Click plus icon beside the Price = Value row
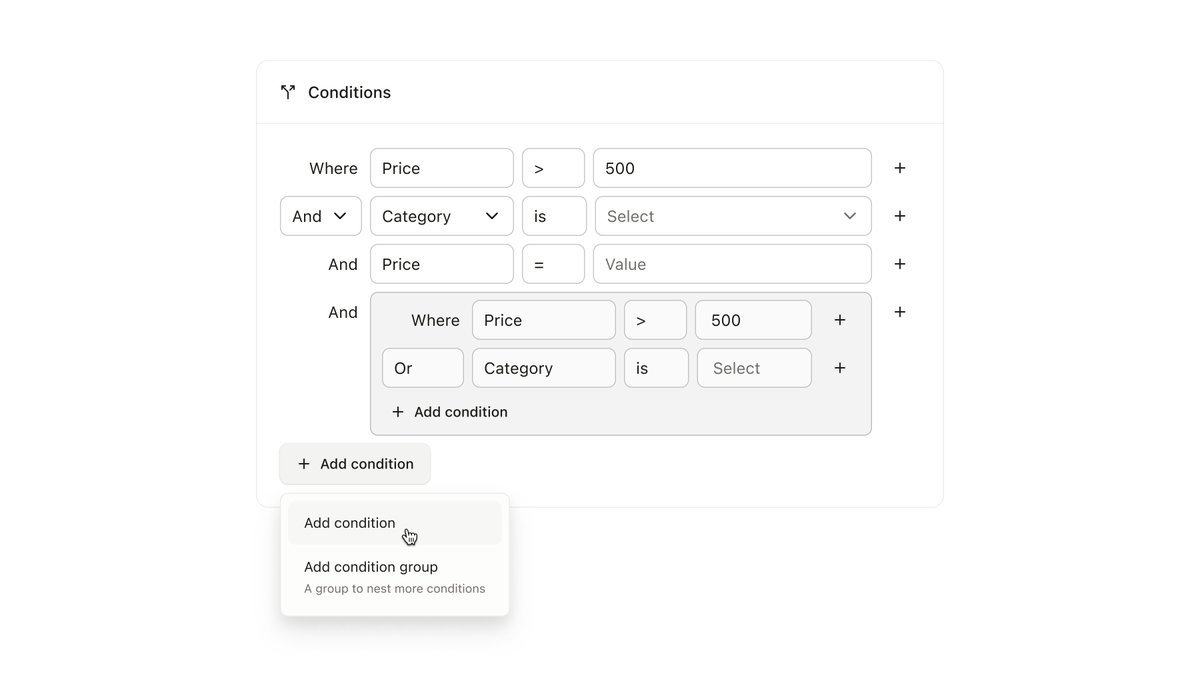The image size is (1200, 675). coord(900,264)
